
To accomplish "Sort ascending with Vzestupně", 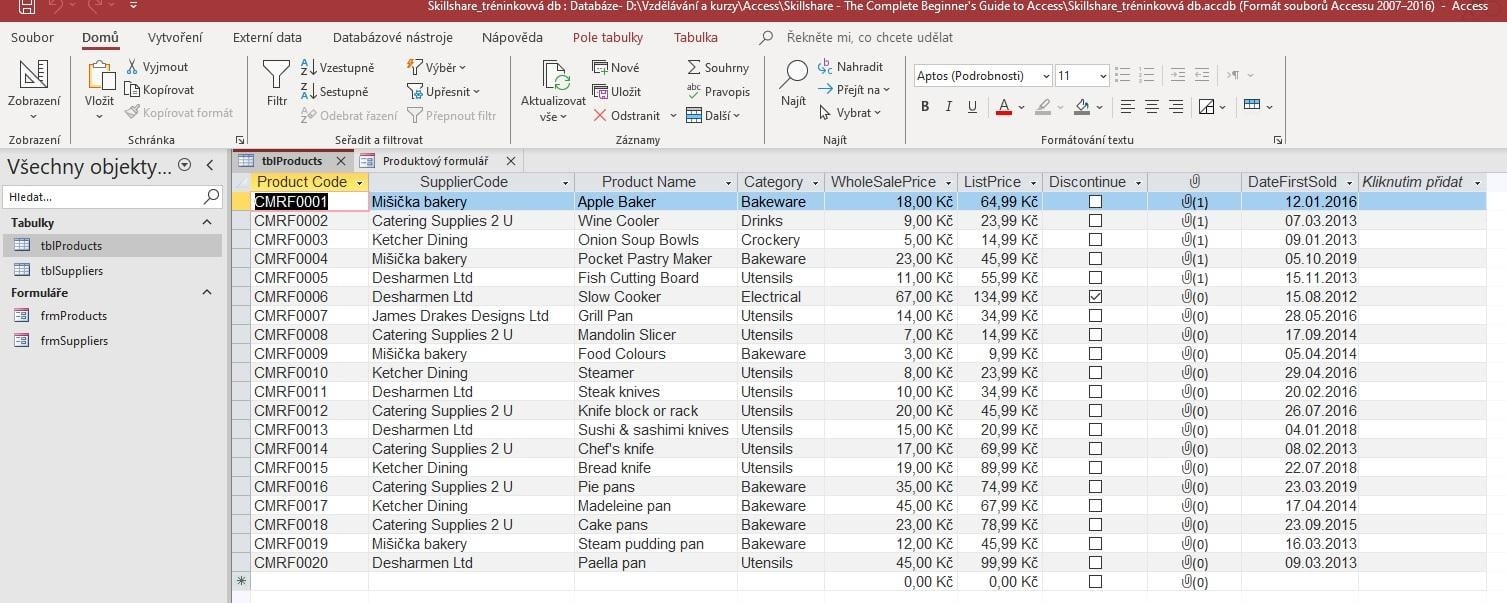I will [x=337, y=67].
